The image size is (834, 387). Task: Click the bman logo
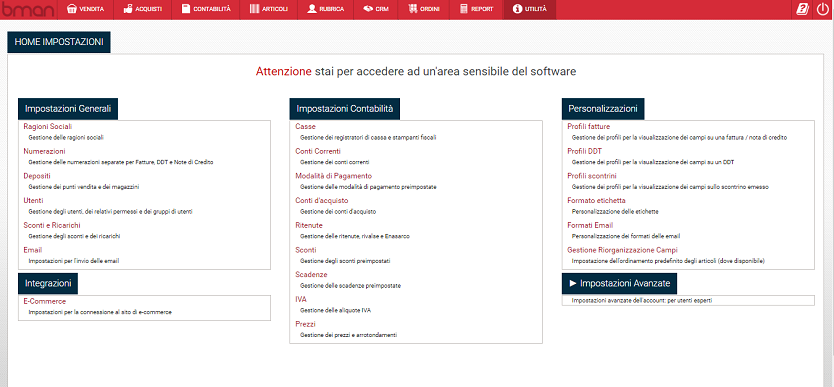29,10
